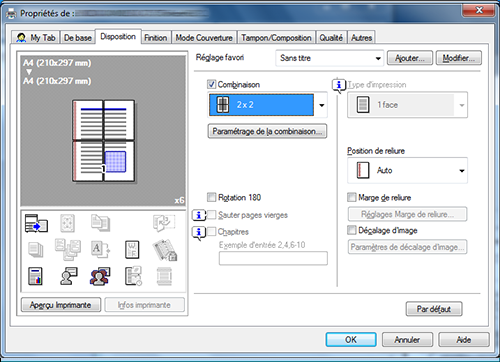Enable the Rotation 180 checkbox
Viewport: 500px width, 362px height.
pos(211,197)
